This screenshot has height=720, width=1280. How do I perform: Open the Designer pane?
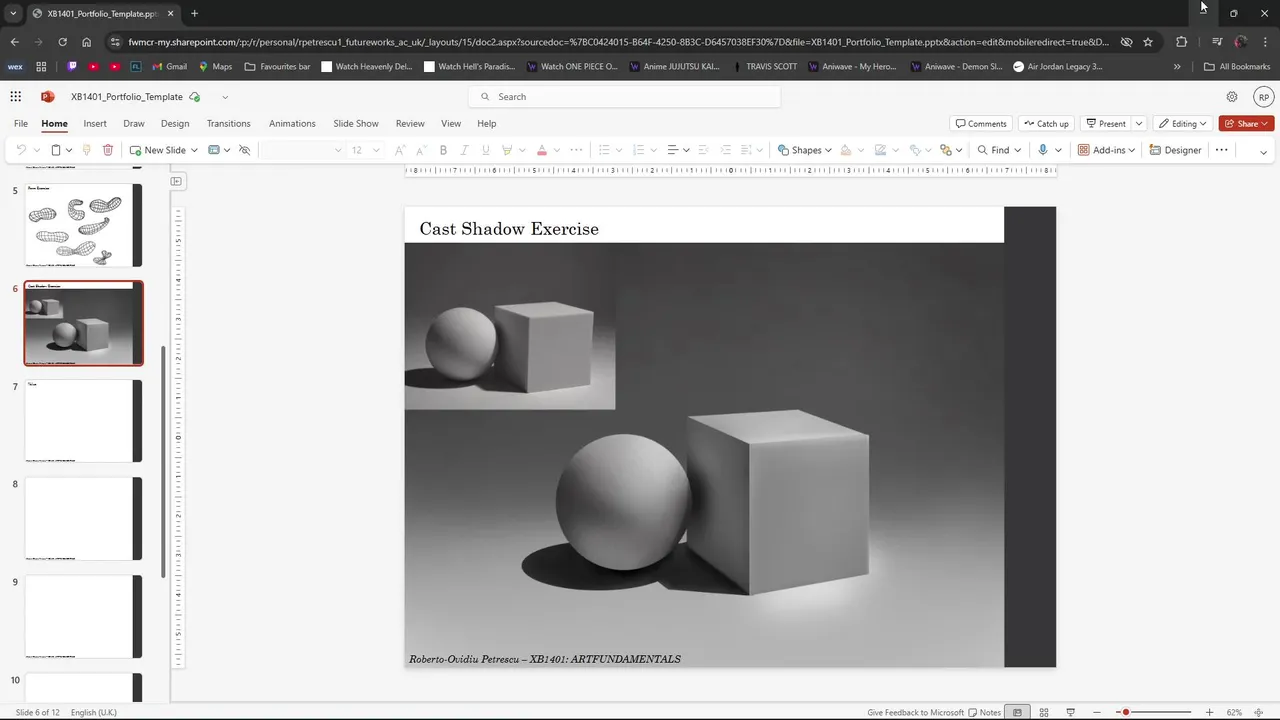1175,150
